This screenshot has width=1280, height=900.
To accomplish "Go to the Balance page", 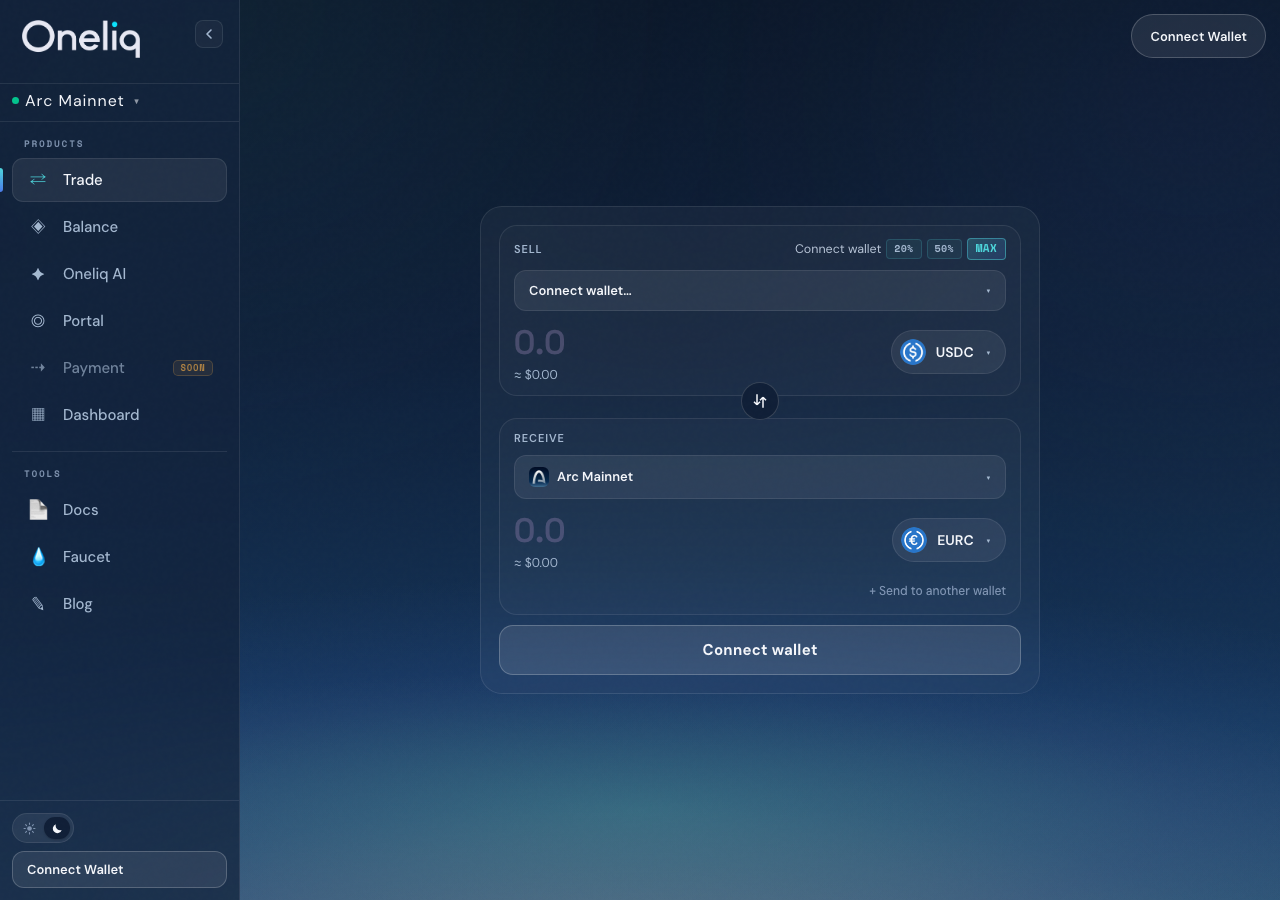I will click(x=119, y=227).
